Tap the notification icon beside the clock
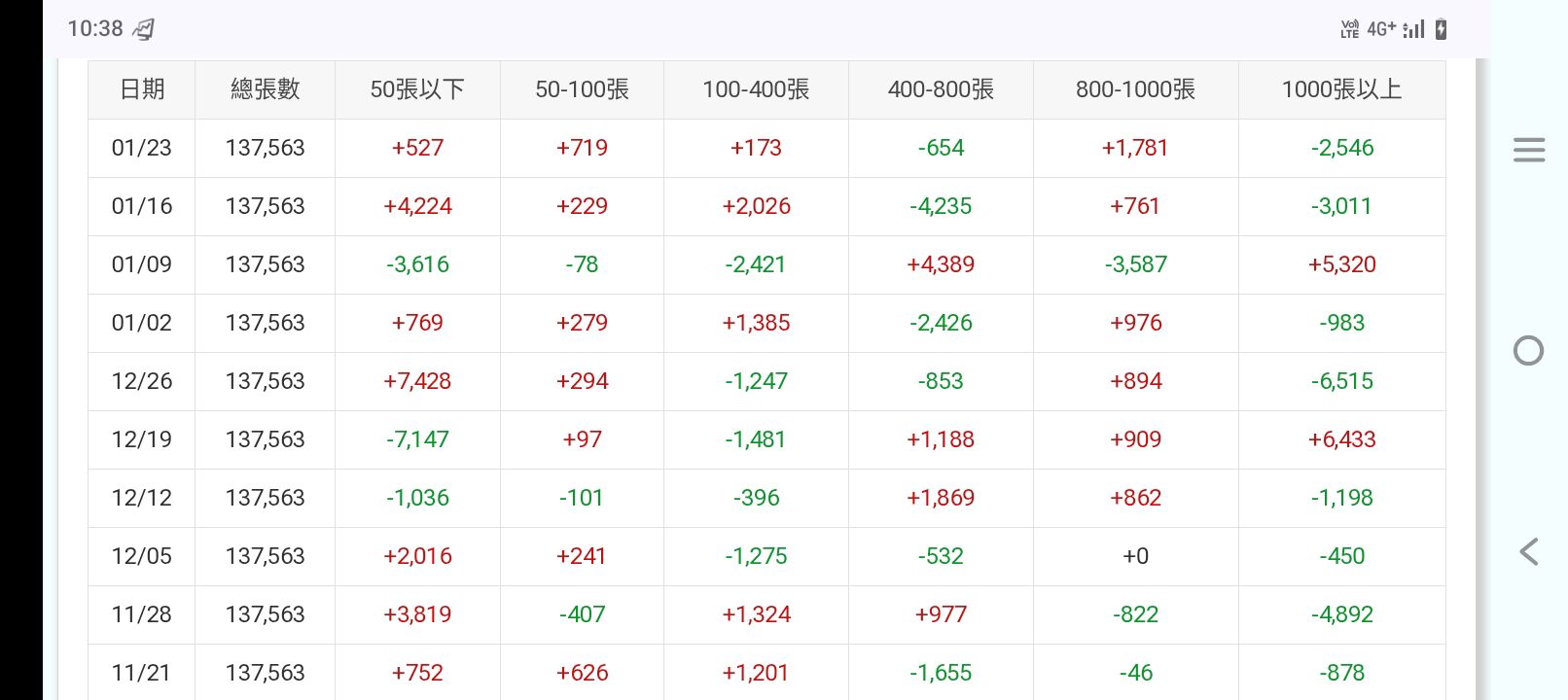 pos(144,29)
